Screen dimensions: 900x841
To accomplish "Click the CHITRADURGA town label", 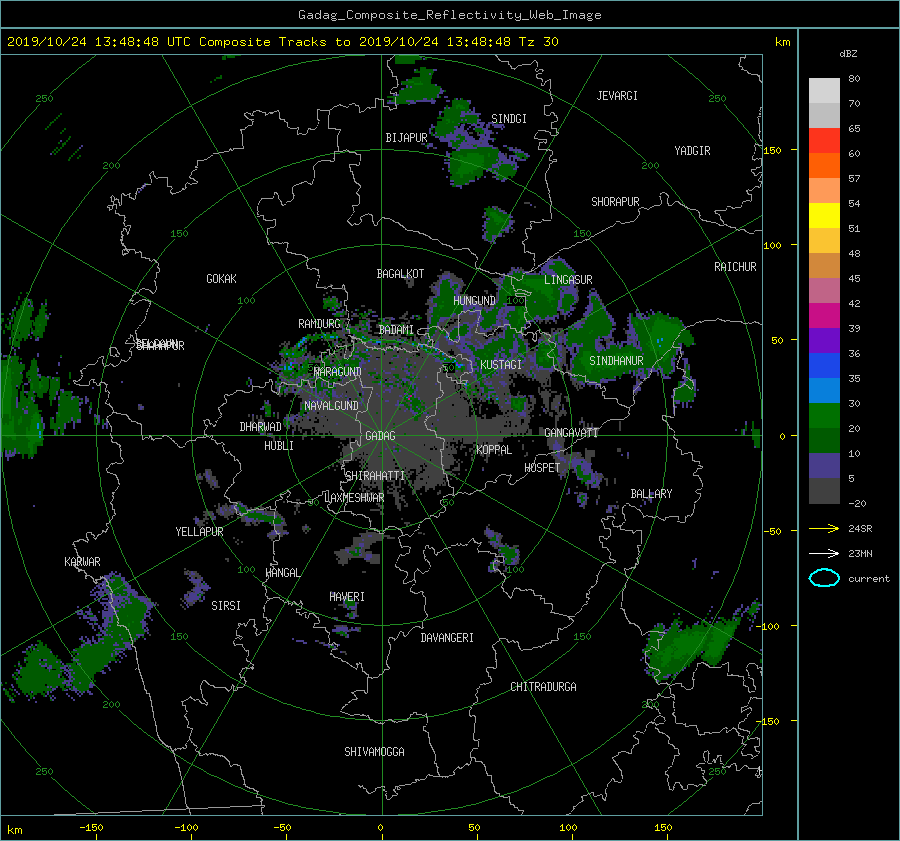I will 543,687.
